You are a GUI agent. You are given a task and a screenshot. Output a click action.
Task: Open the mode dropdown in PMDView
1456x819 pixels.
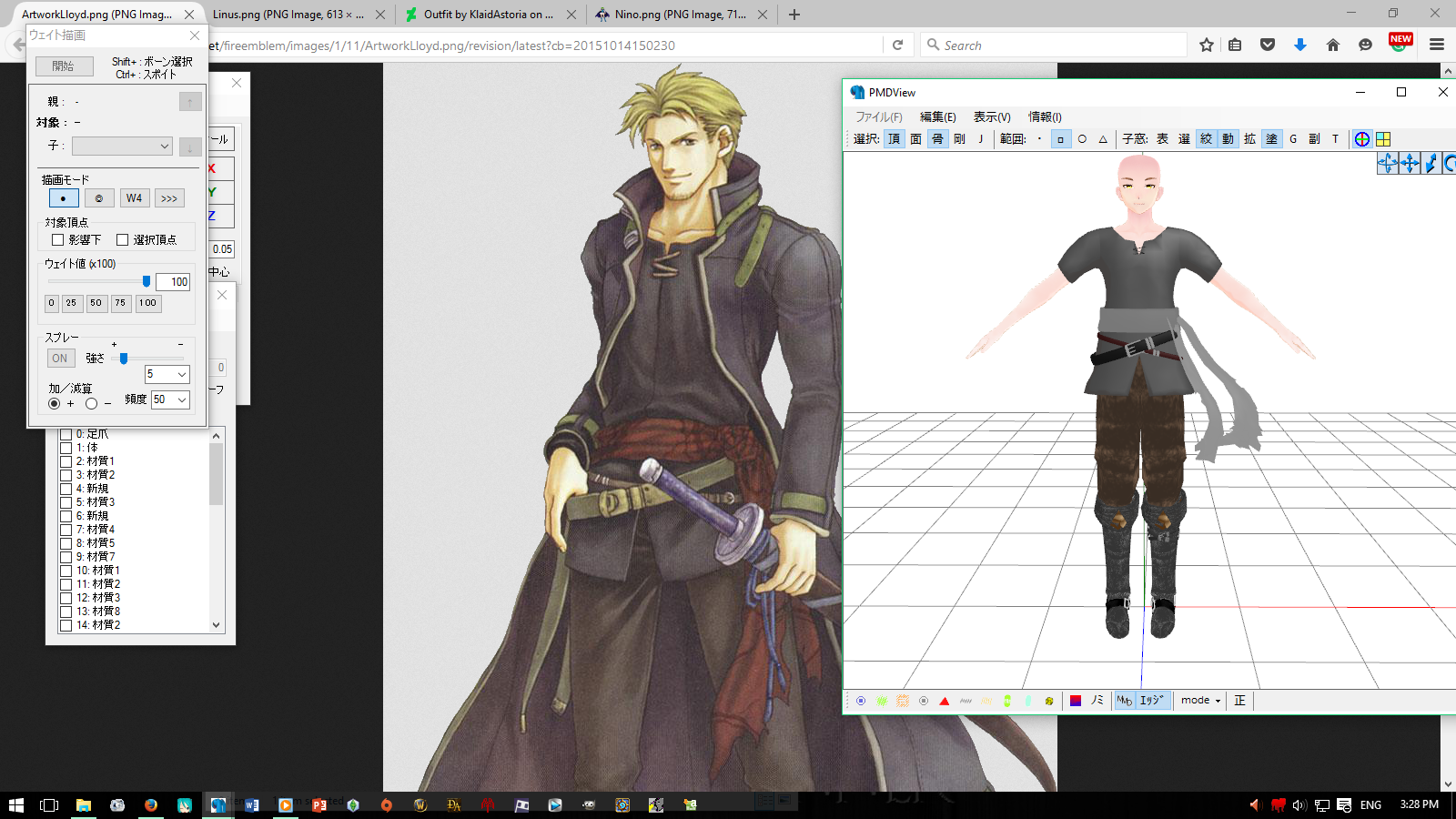[1200, 701]
